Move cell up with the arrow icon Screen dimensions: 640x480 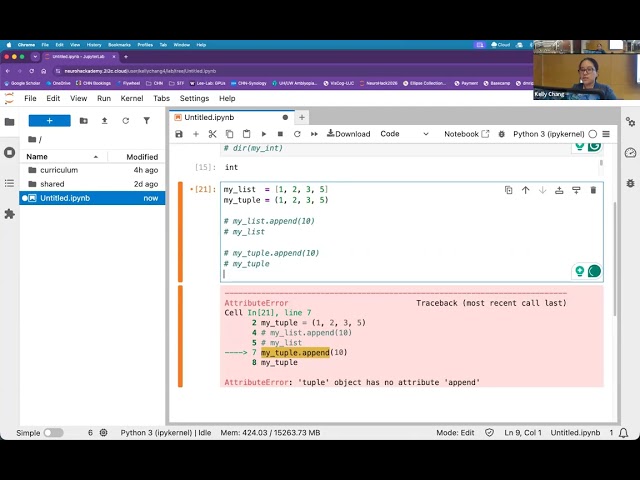(525, 190)
